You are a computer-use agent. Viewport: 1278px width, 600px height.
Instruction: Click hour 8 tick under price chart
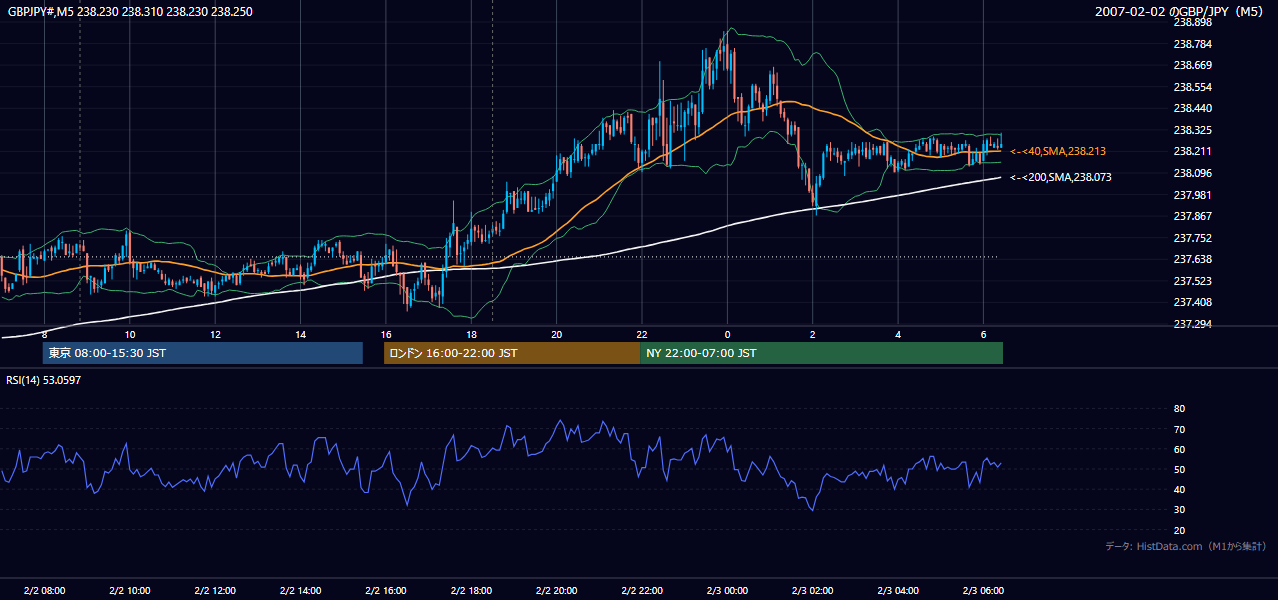coord(44,334)
